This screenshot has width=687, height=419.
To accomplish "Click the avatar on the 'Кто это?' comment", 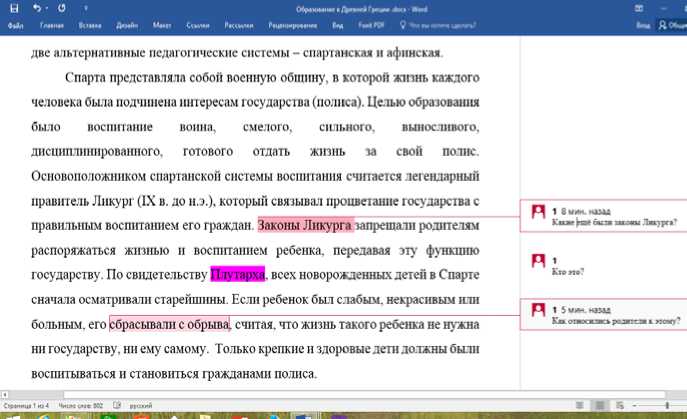I will click(x=539, y=262).
